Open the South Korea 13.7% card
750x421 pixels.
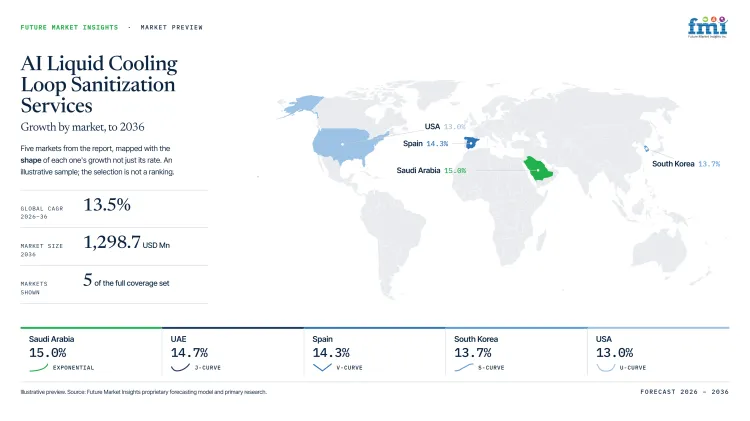[517, 353]
